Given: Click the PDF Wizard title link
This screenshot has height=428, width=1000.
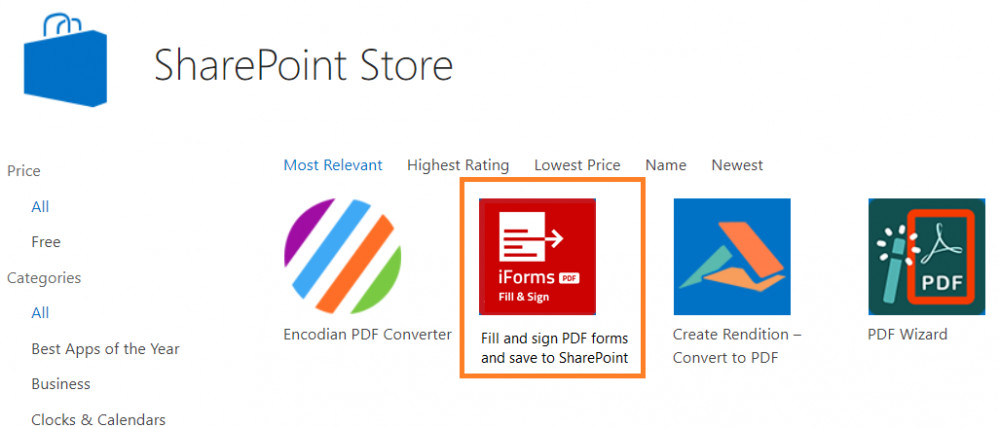Looking at the screenshot, I should [x=908, y=334].
